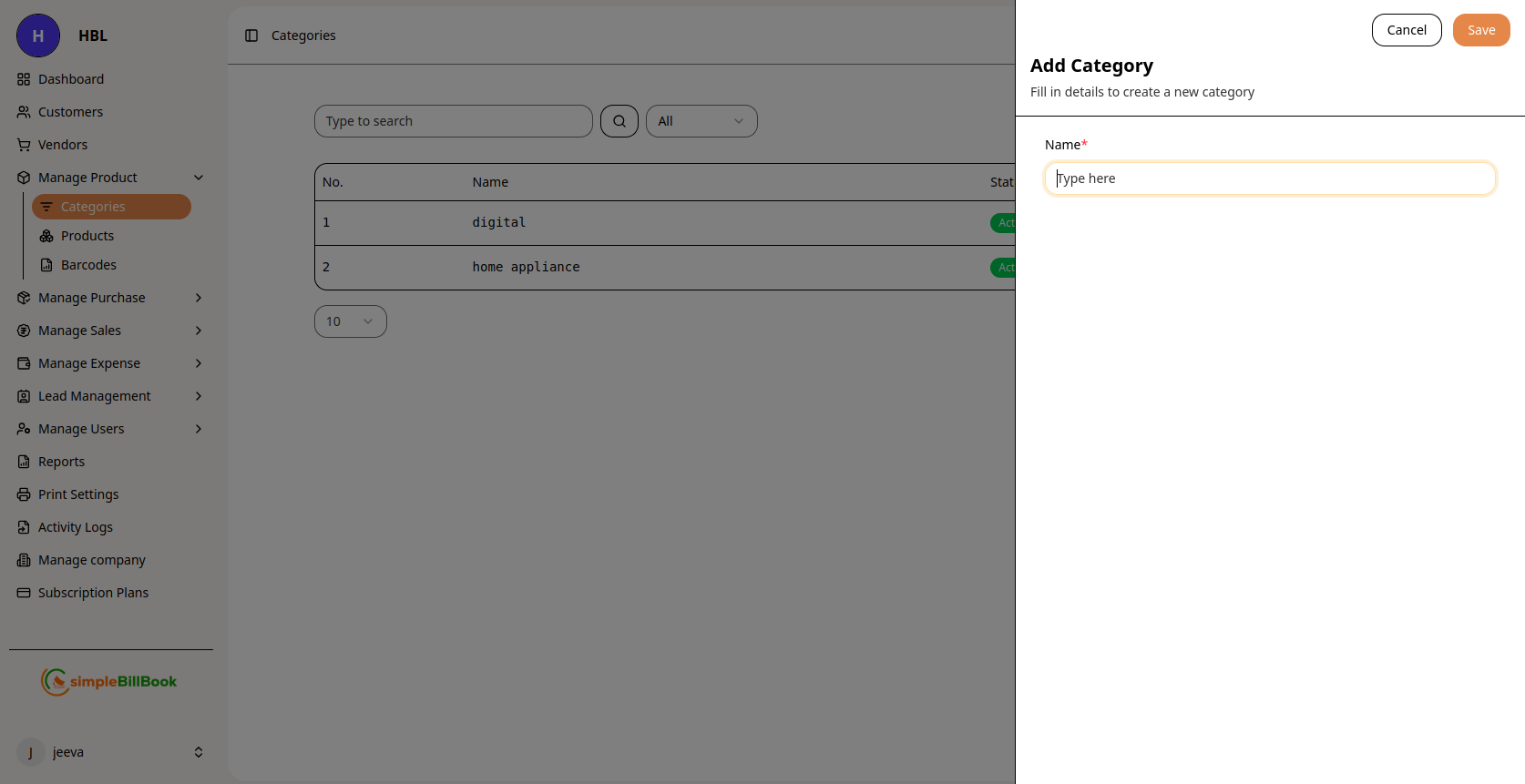Go to Products in the sidebar
Viewport: 1525px width, 784px height.
pyautogui.click(x=87, y=236)
